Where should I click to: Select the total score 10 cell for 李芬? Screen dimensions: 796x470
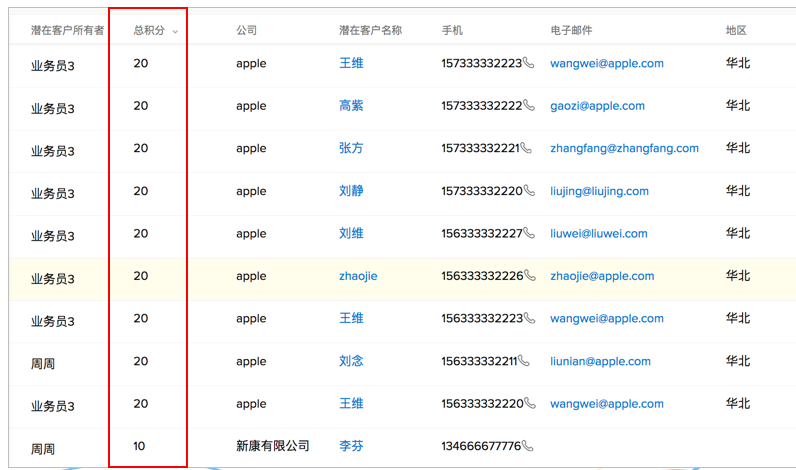pyautogui.click(x=139, y=446)
